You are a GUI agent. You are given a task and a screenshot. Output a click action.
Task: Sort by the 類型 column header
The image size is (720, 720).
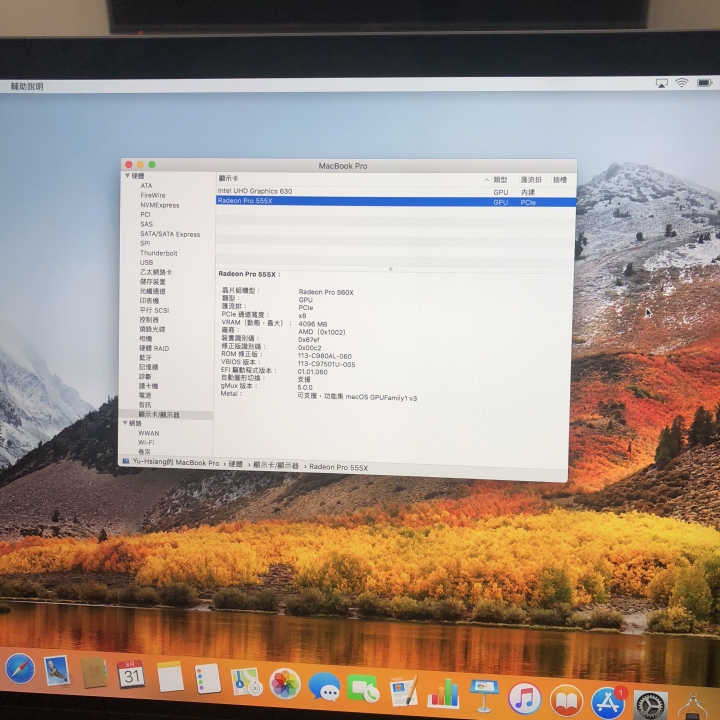click(x=500, y=180)
